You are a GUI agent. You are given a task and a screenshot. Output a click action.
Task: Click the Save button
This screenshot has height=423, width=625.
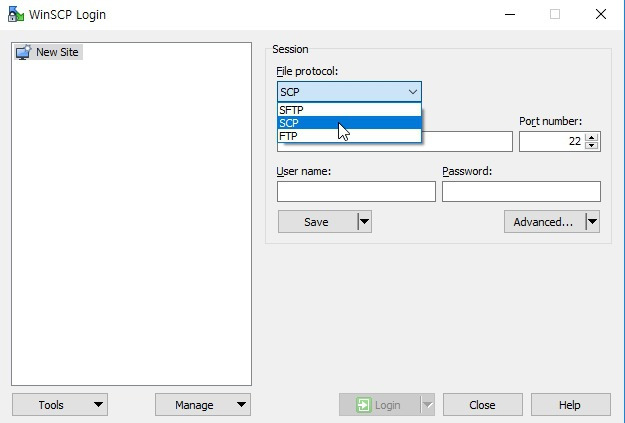pyautogui.click(x=317, y=222)
